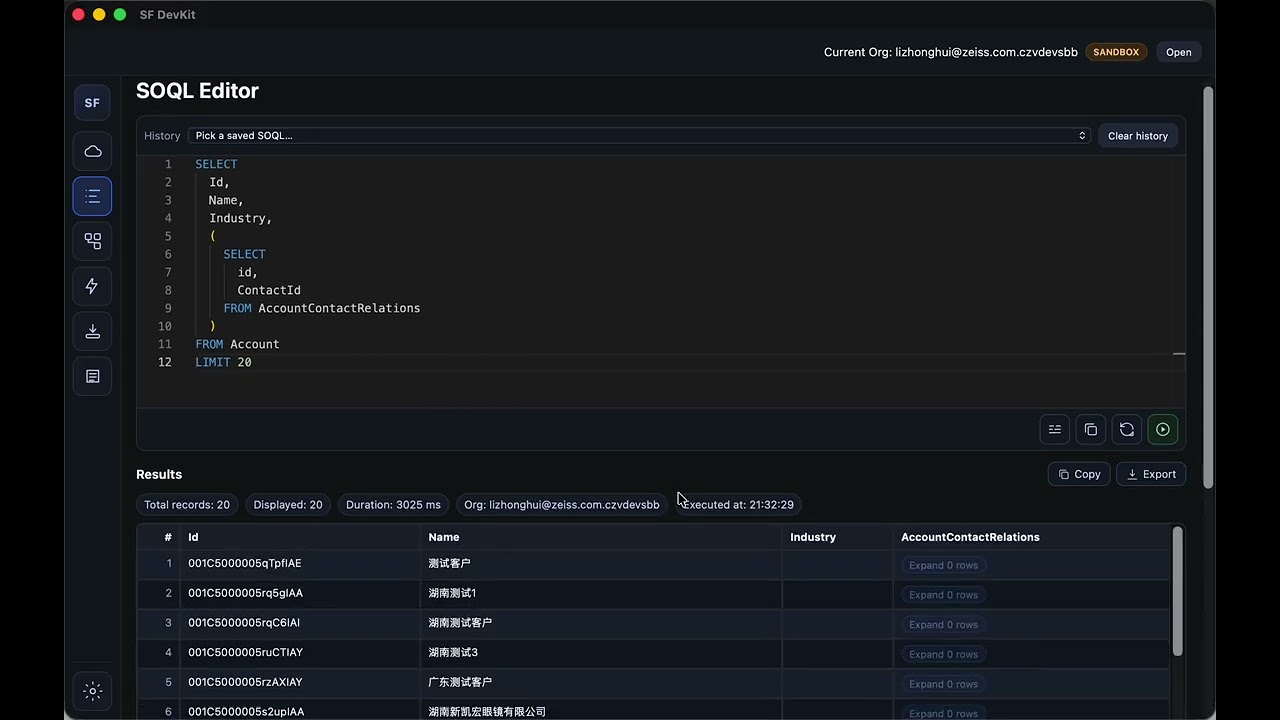Viewport: 1280px width, 720px height.
Task: Export the query results
Action: (x=1151, y=474)
